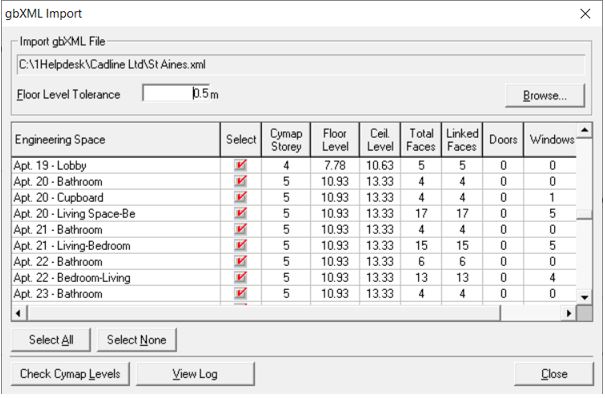Click ceiling level 10.63 in Lobby row
This screenshot has height=398, width=605.
(x=380, y=165)
